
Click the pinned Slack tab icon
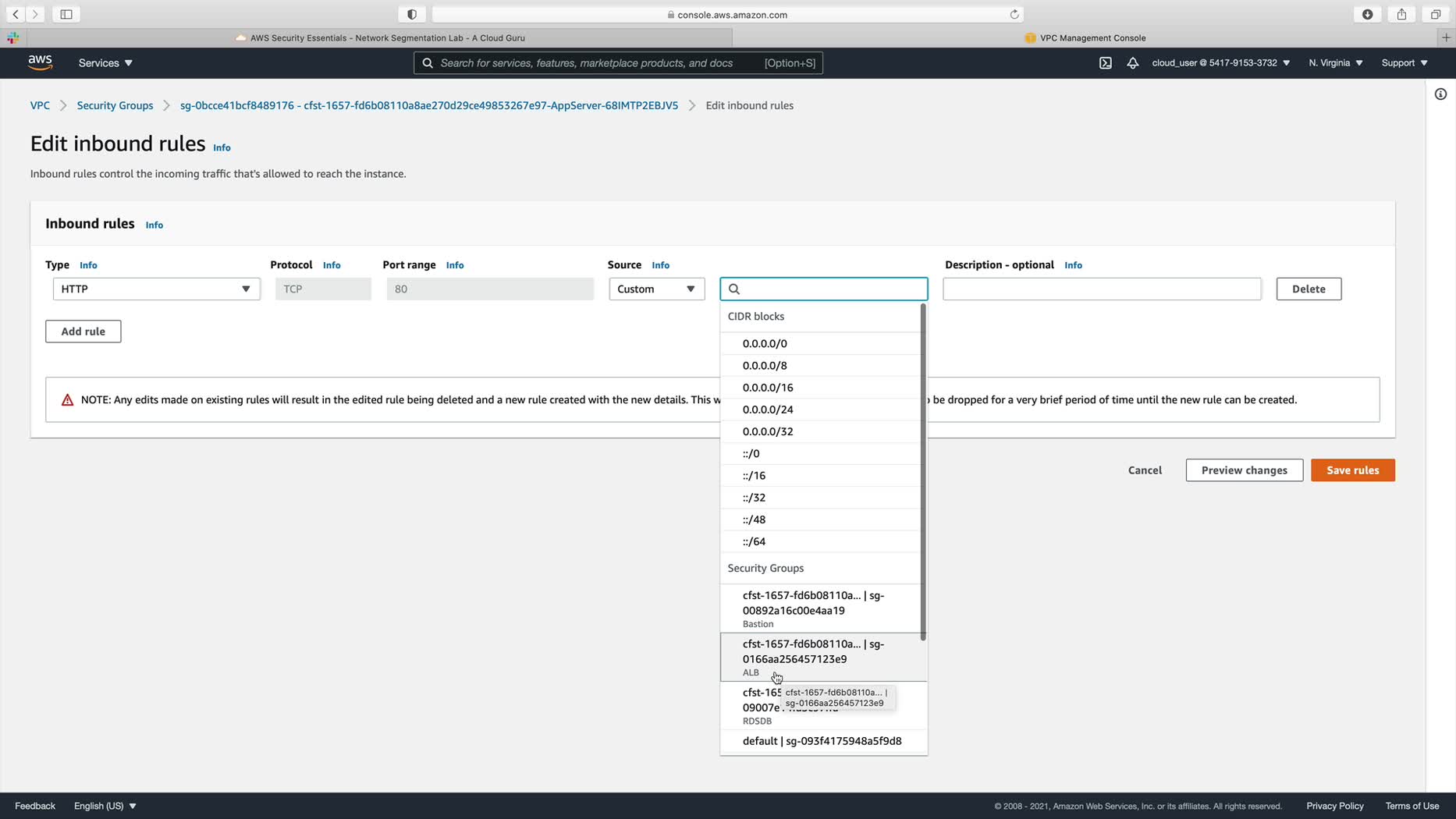pos(13,37)
